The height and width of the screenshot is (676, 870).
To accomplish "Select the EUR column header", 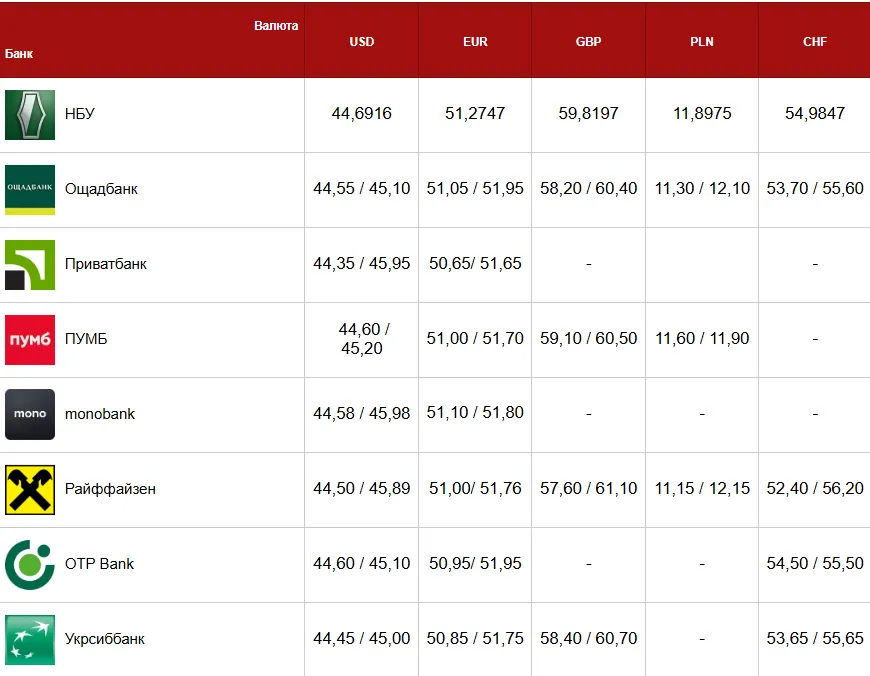I will pyautogui.click(x=476, y=42).
